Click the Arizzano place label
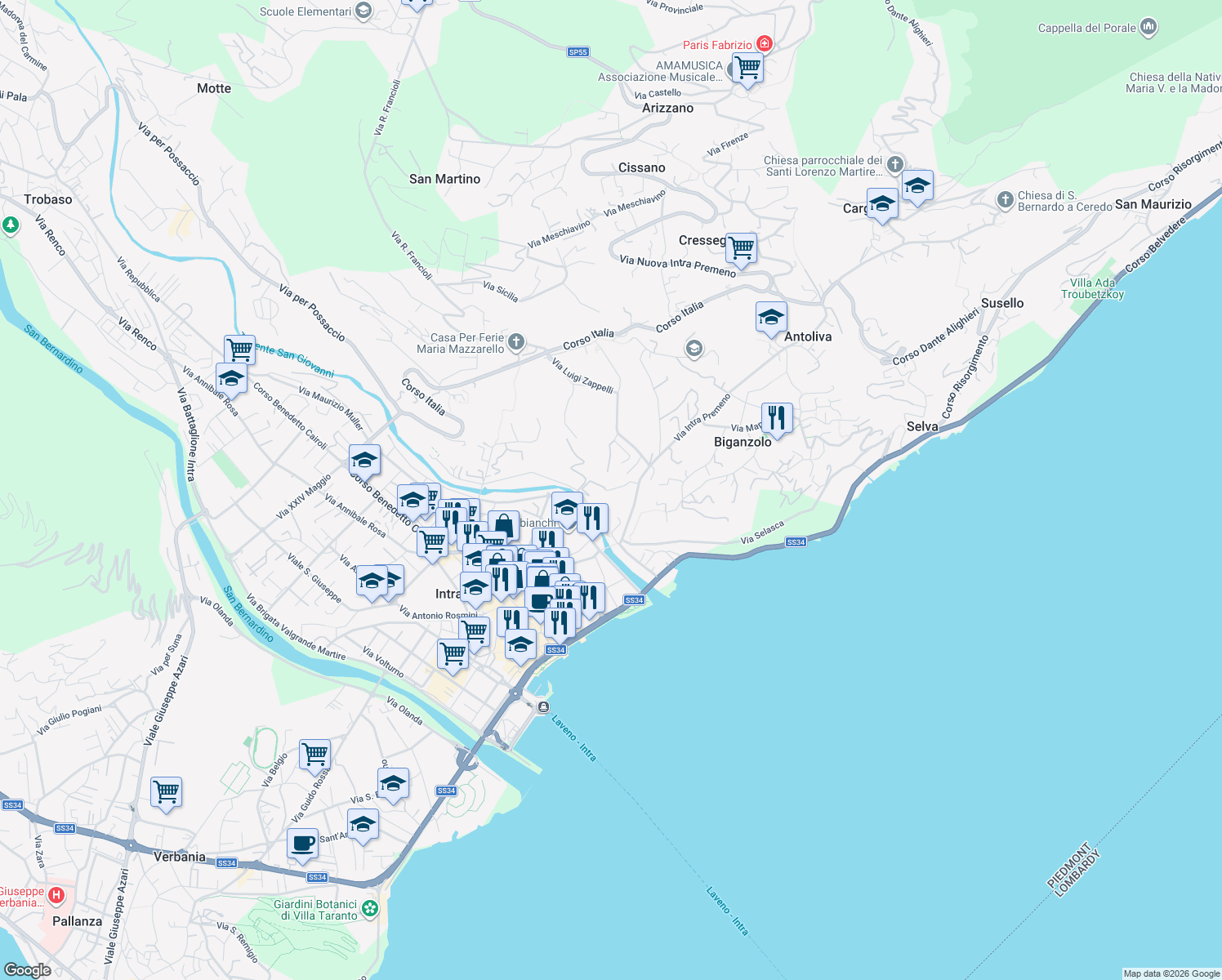1222x980 pixels. coord(667,108)
